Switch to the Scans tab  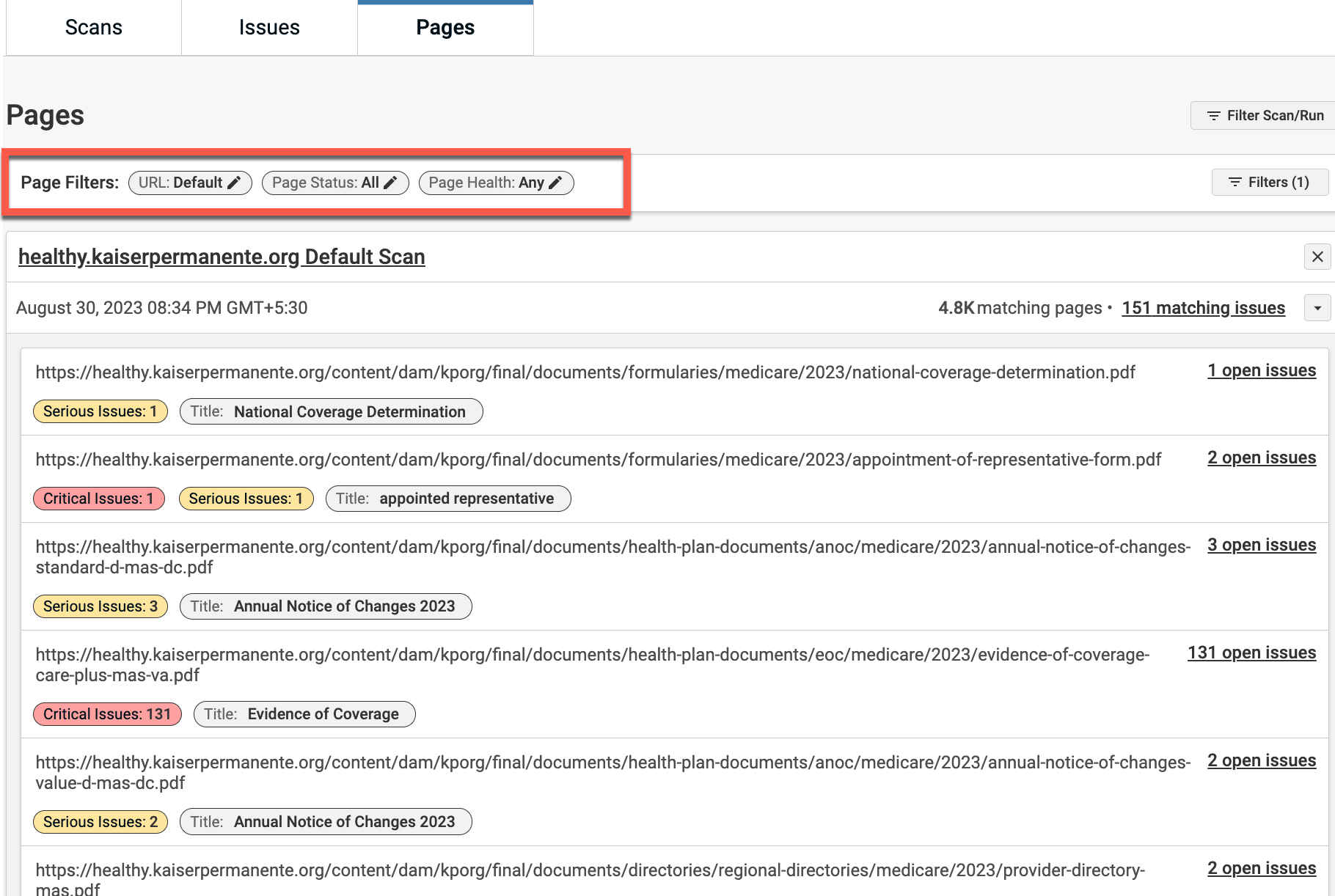tap(93, 28)
